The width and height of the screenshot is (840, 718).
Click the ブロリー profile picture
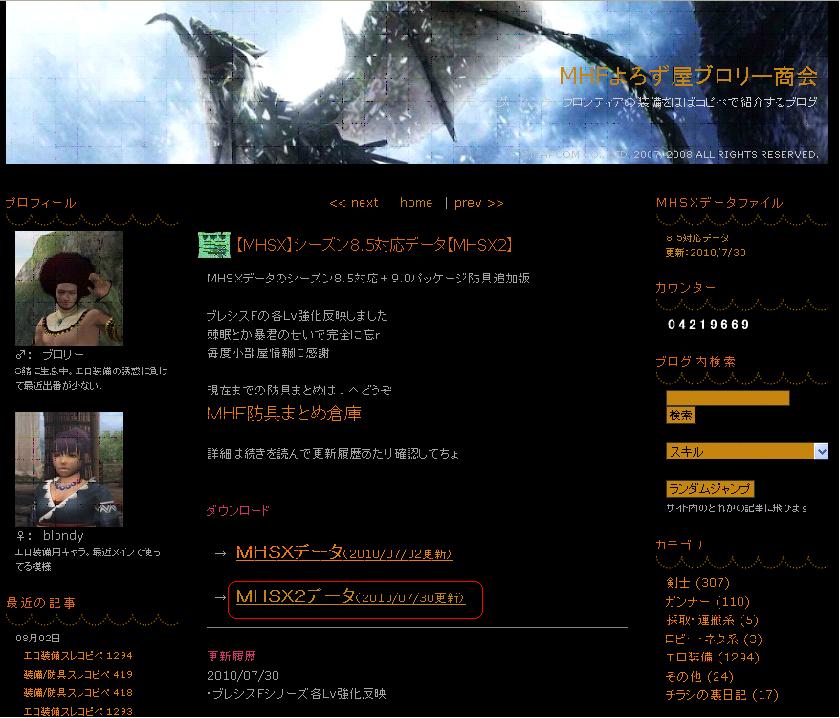69,288
